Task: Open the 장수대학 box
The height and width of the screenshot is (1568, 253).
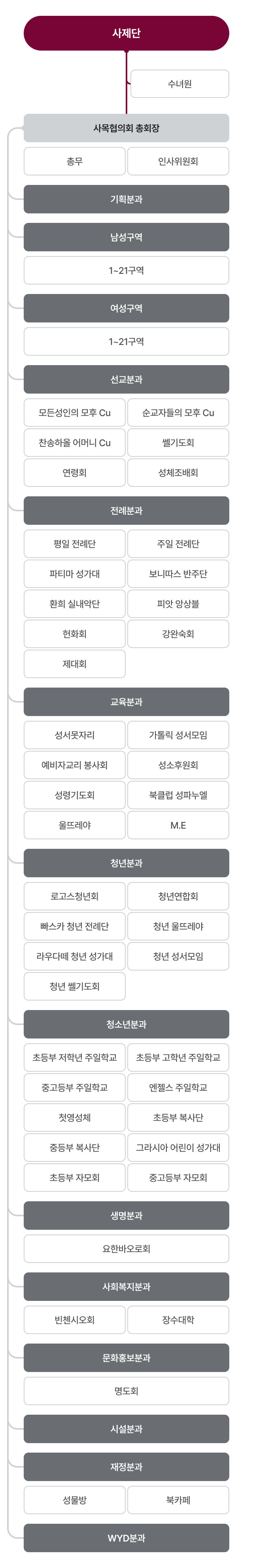Action: 178,1320
